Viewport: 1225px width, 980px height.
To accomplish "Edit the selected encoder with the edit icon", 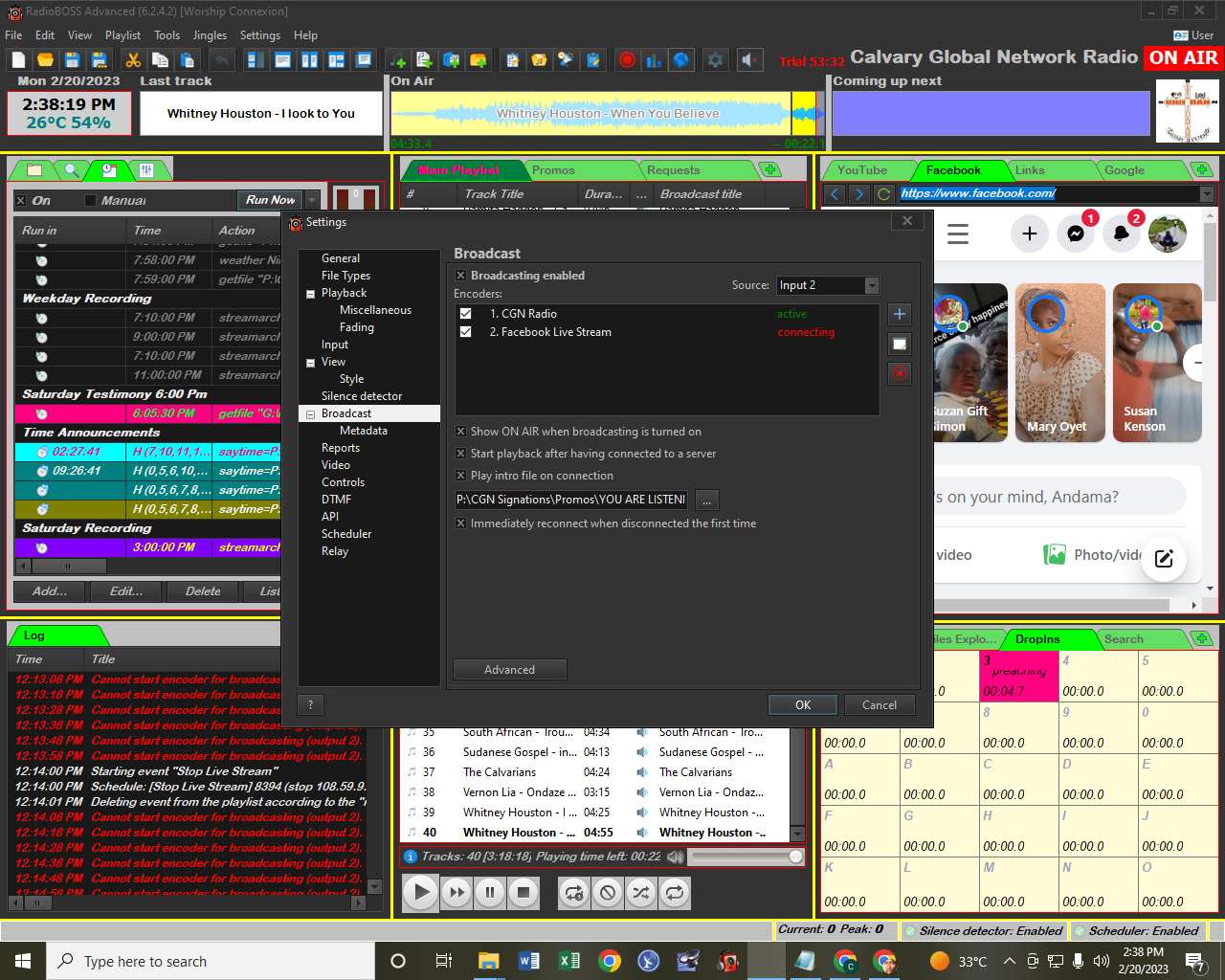I will (x=900, y=344).
